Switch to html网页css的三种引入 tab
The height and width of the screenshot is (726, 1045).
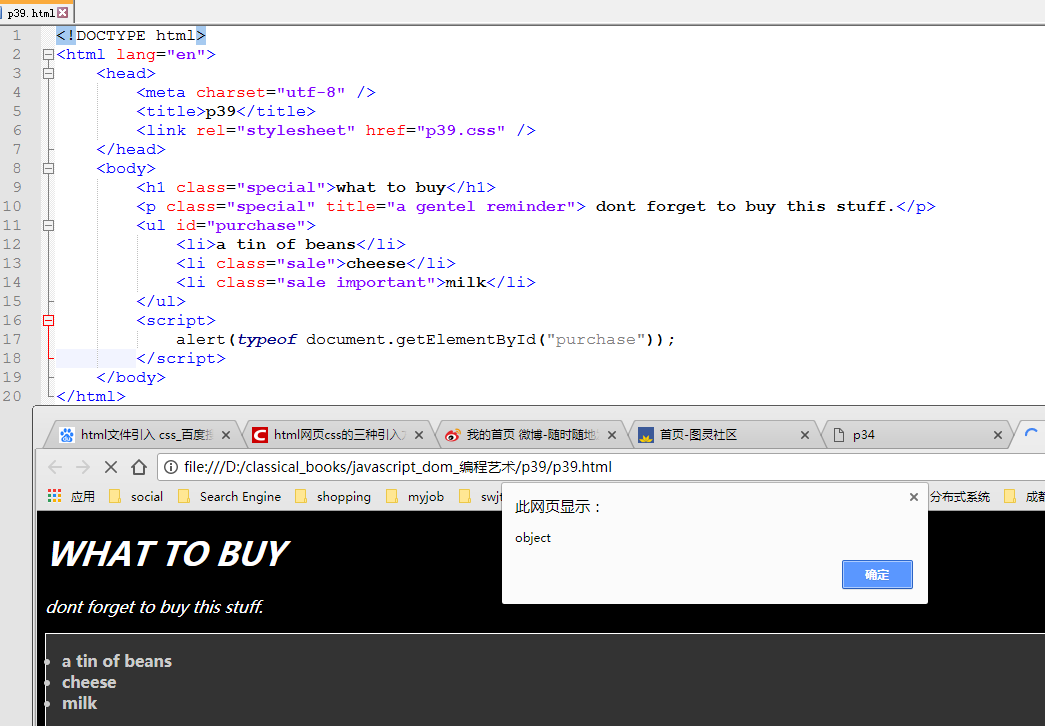pyautogui.click(x=339, y=435)
